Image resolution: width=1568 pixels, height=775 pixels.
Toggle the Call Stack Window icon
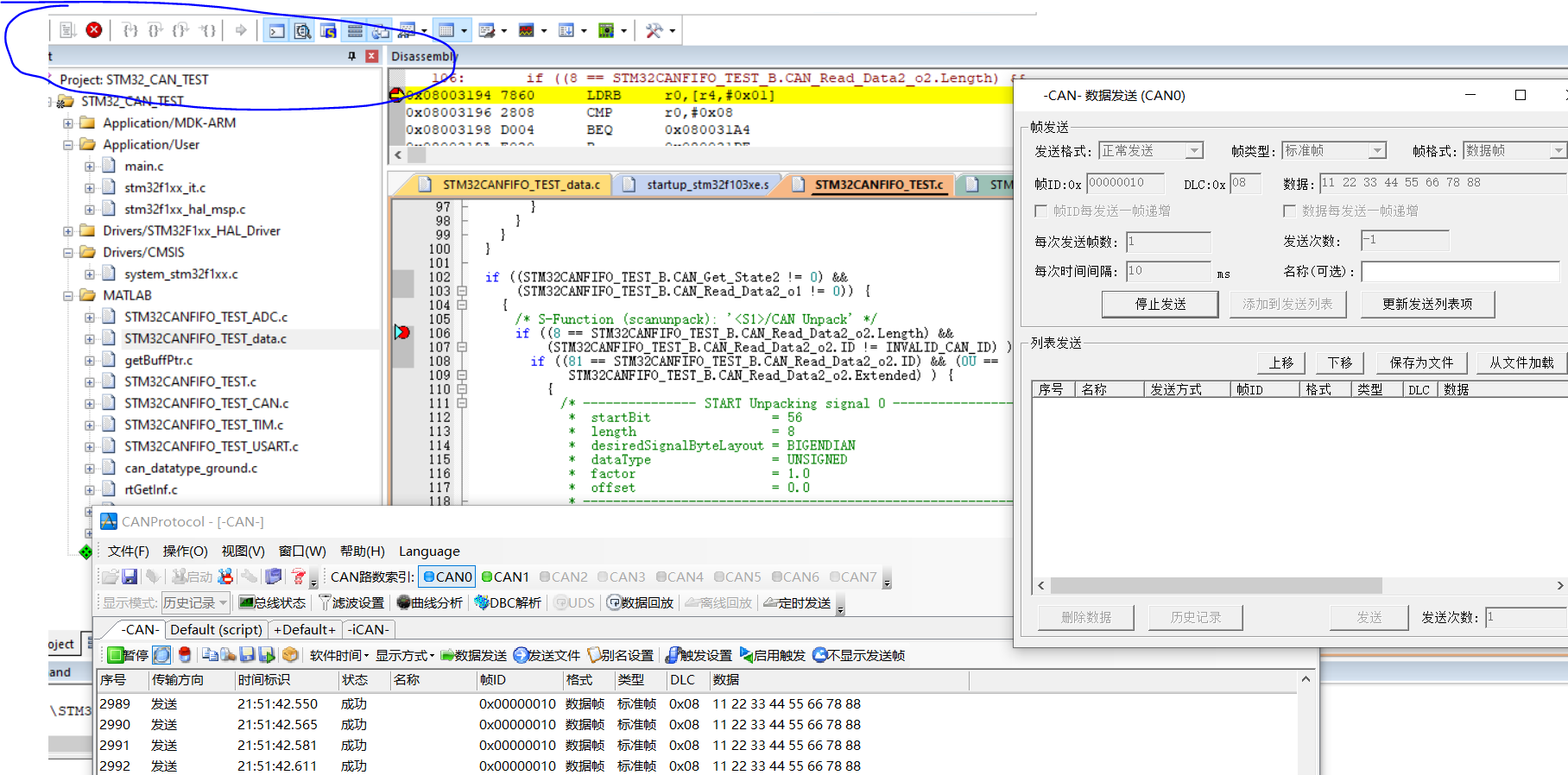(381, 31)
